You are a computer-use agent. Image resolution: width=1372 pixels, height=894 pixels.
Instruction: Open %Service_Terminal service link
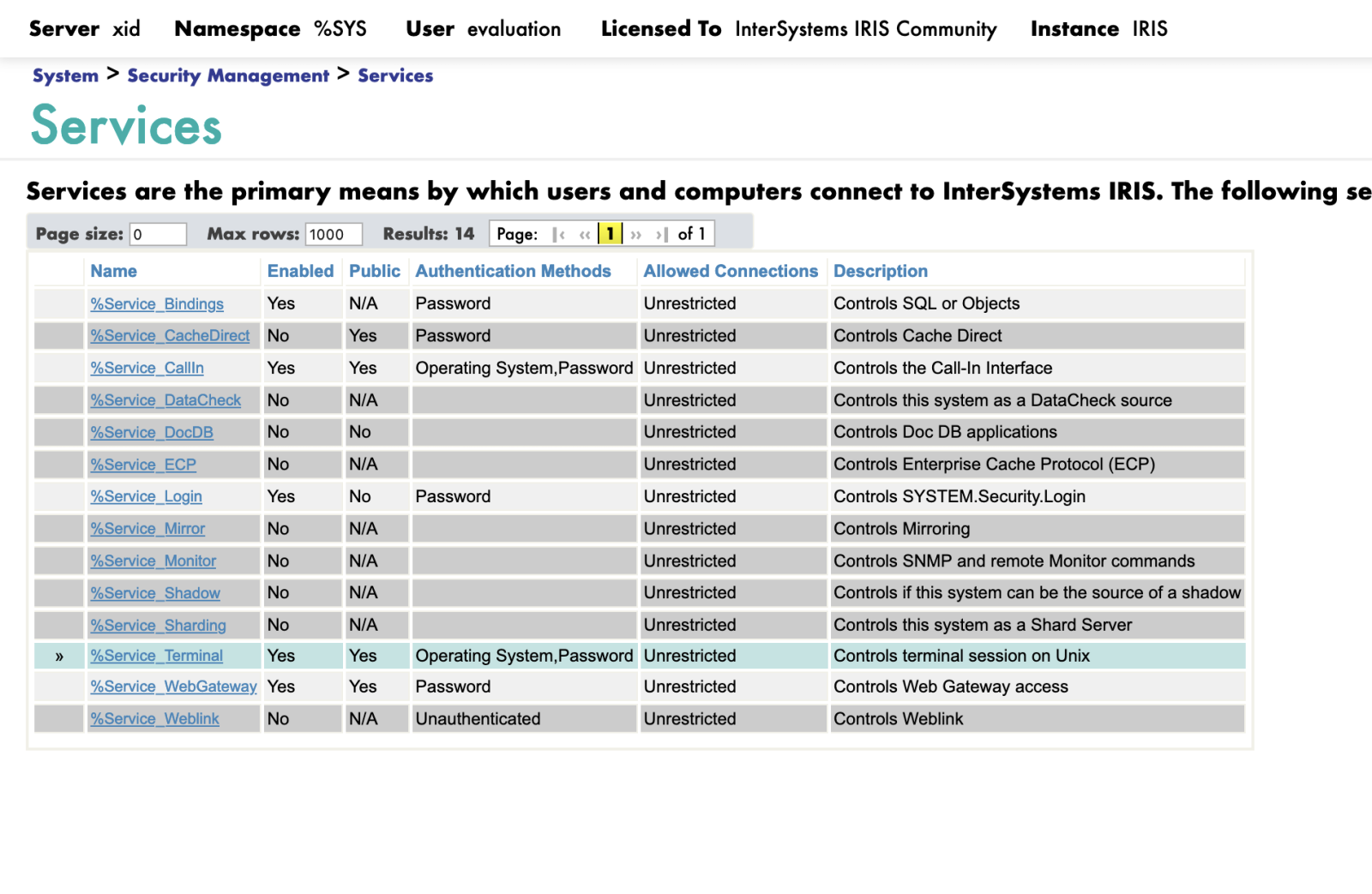(x=156, y=656)
